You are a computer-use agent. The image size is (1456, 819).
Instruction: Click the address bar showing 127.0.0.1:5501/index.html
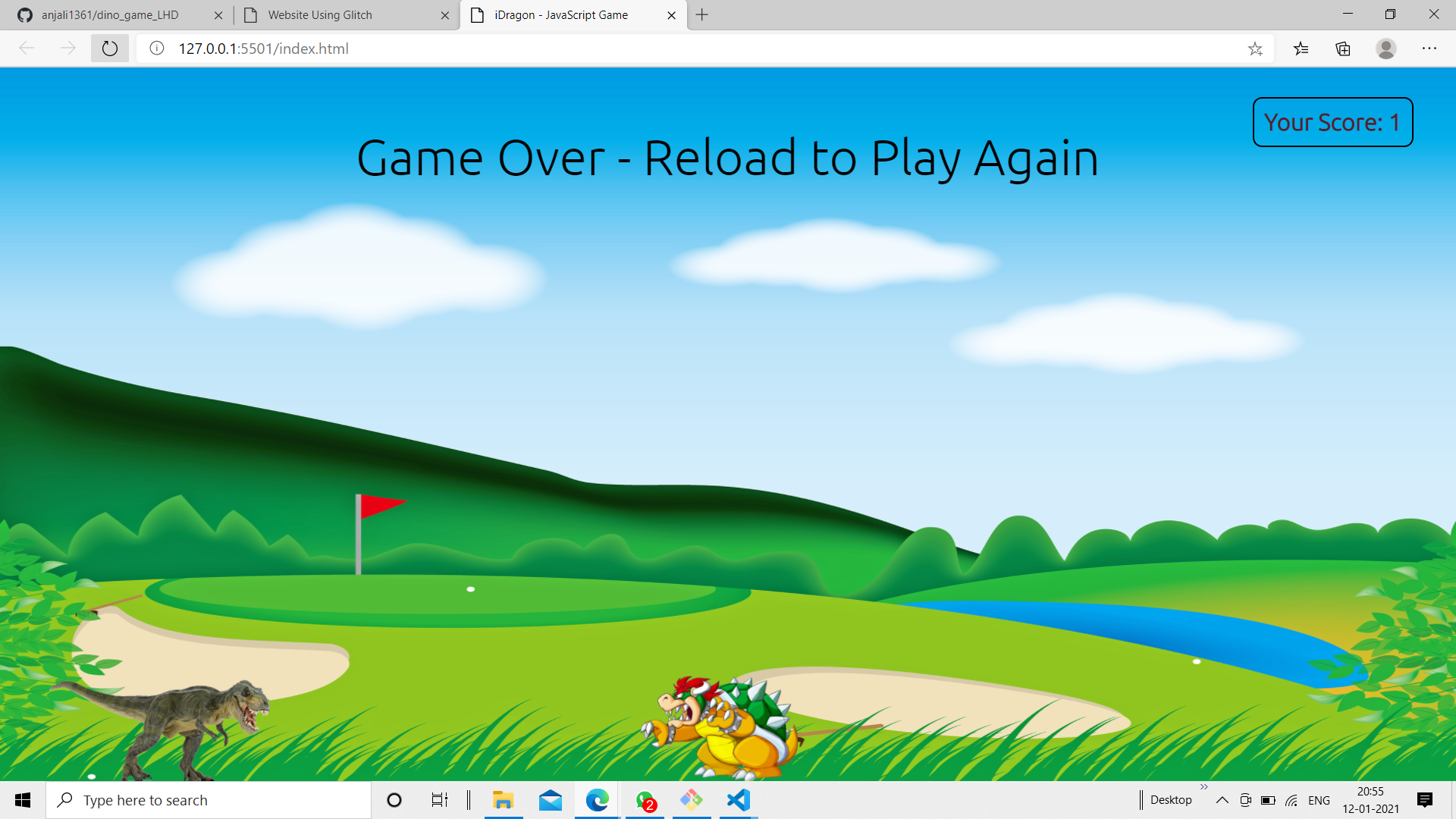(x=607, y=49)
